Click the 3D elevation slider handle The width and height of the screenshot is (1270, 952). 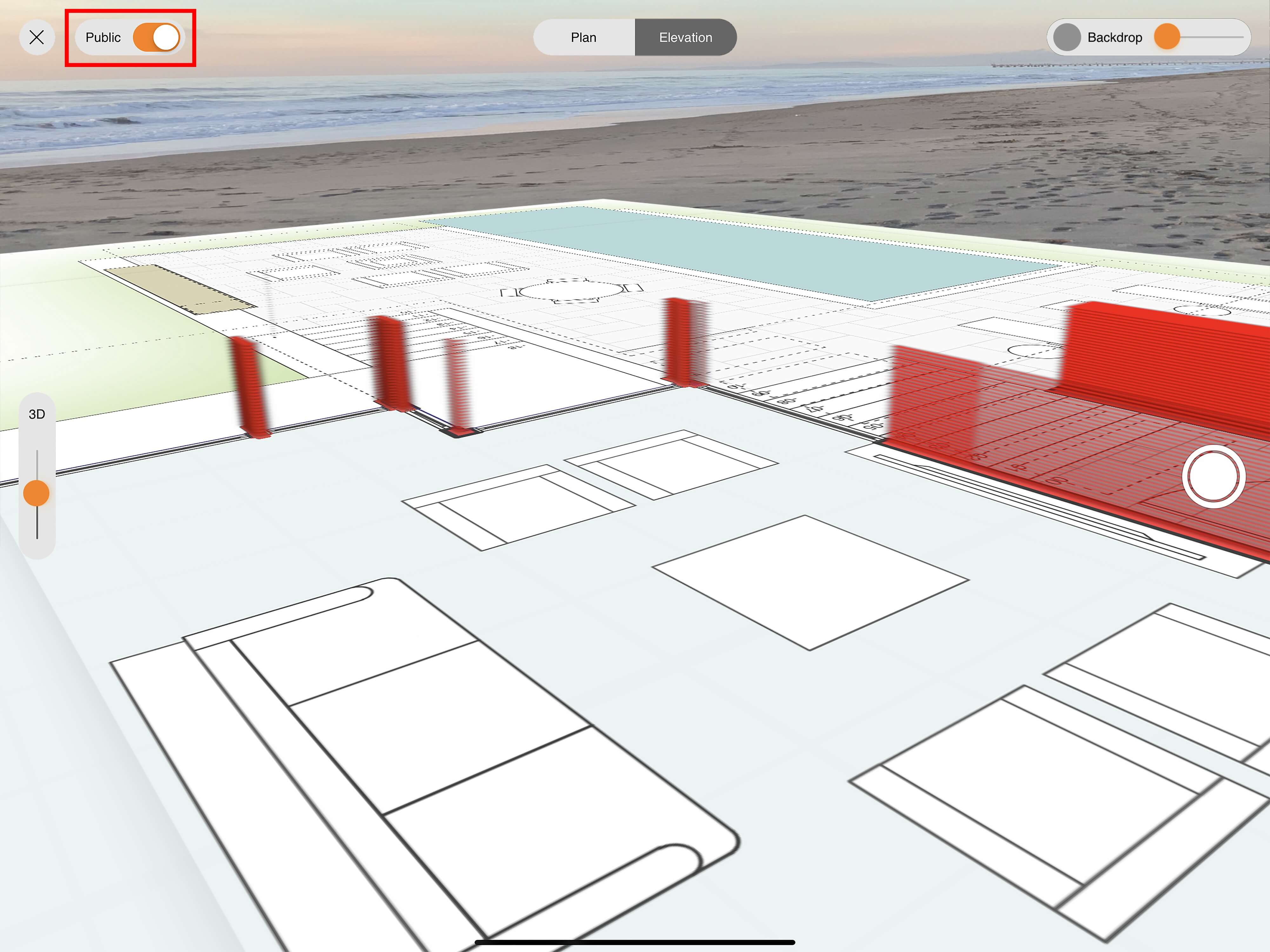point(37,493)
